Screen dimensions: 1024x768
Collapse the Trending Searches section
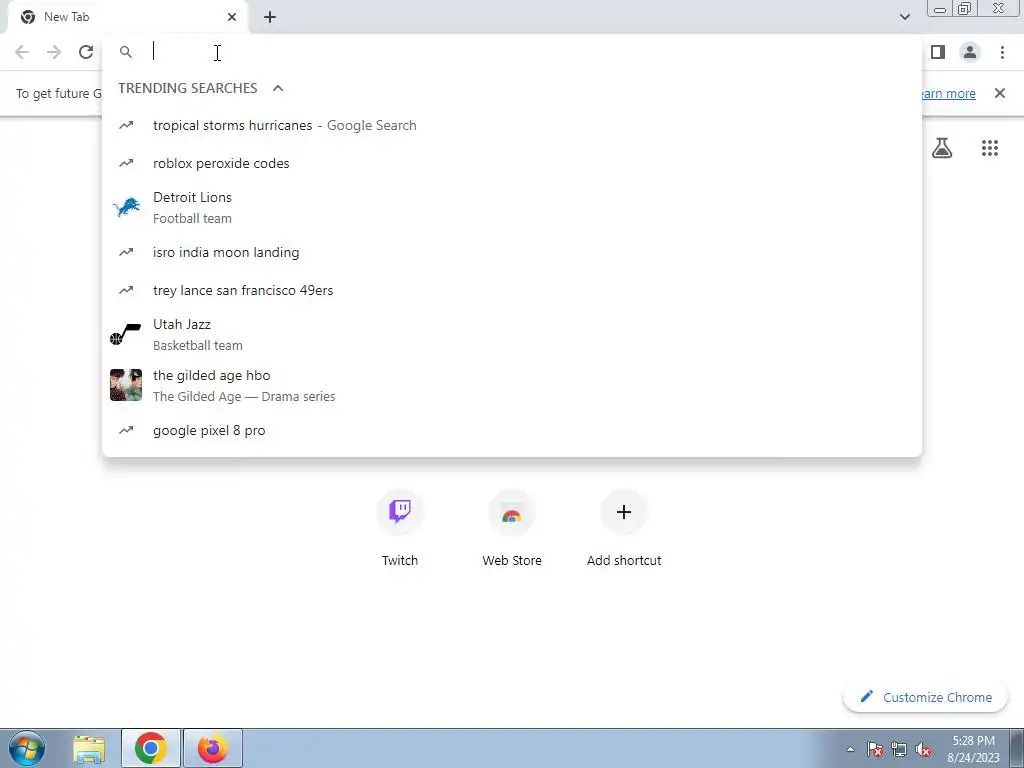pyautogui.click(x=278, y=88)
